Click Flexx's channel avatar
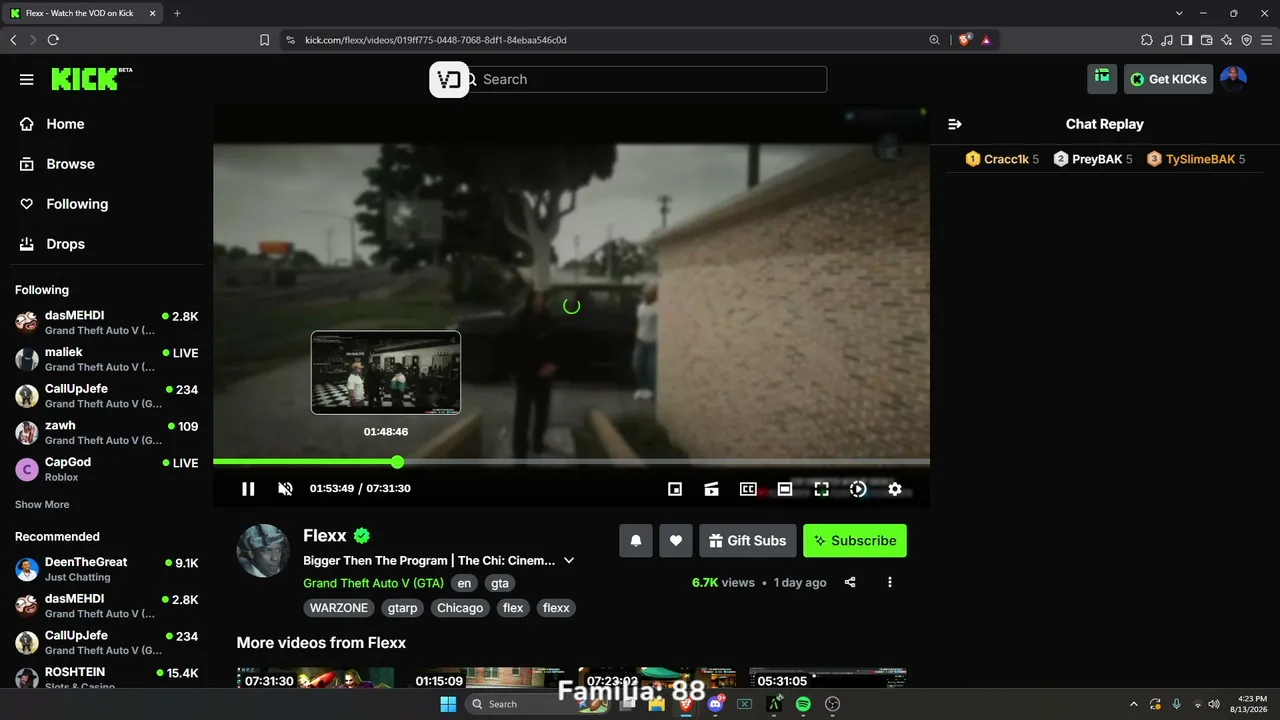 click(x=263, y=551)
